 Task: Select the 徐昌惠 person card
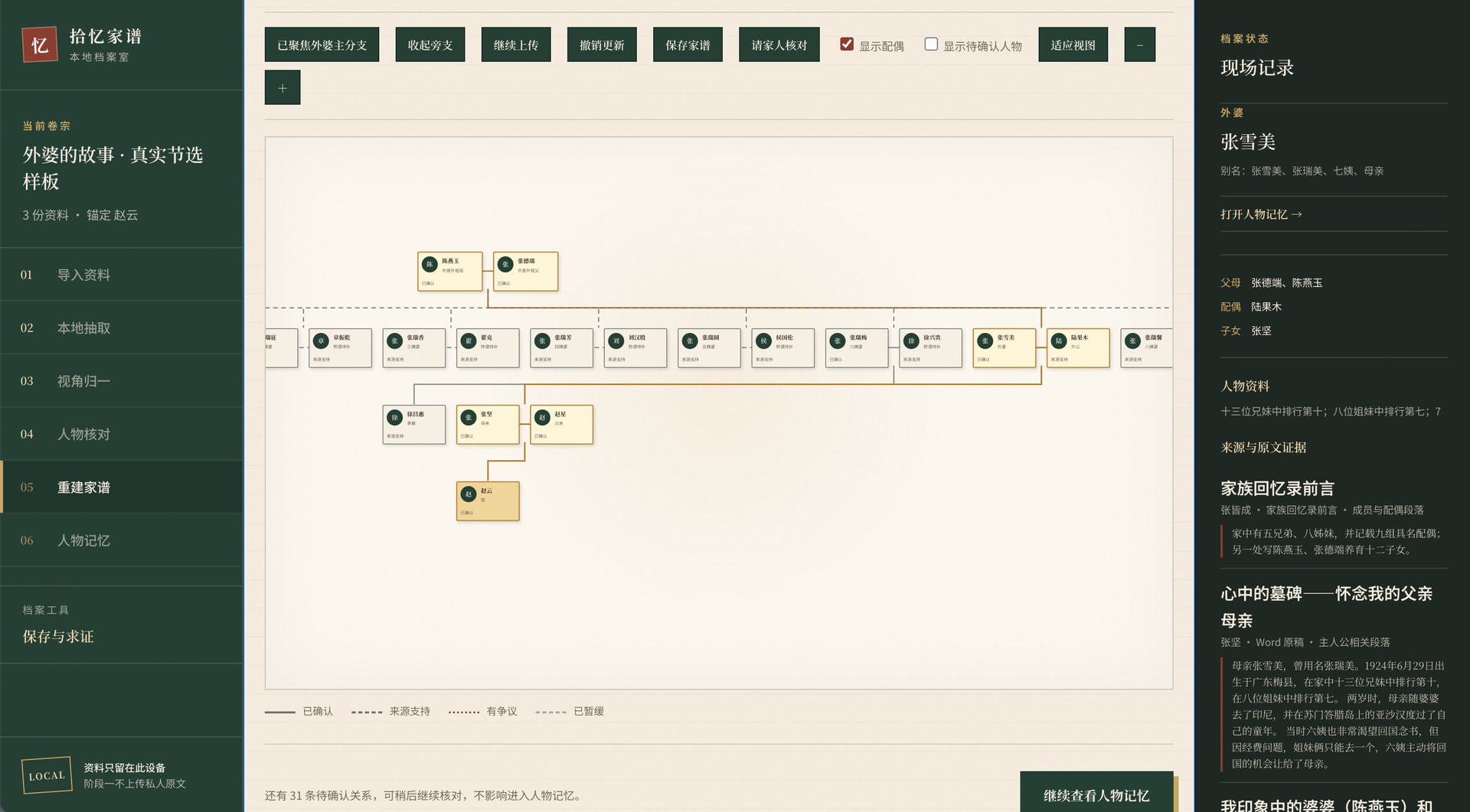[x=413, y=425]
